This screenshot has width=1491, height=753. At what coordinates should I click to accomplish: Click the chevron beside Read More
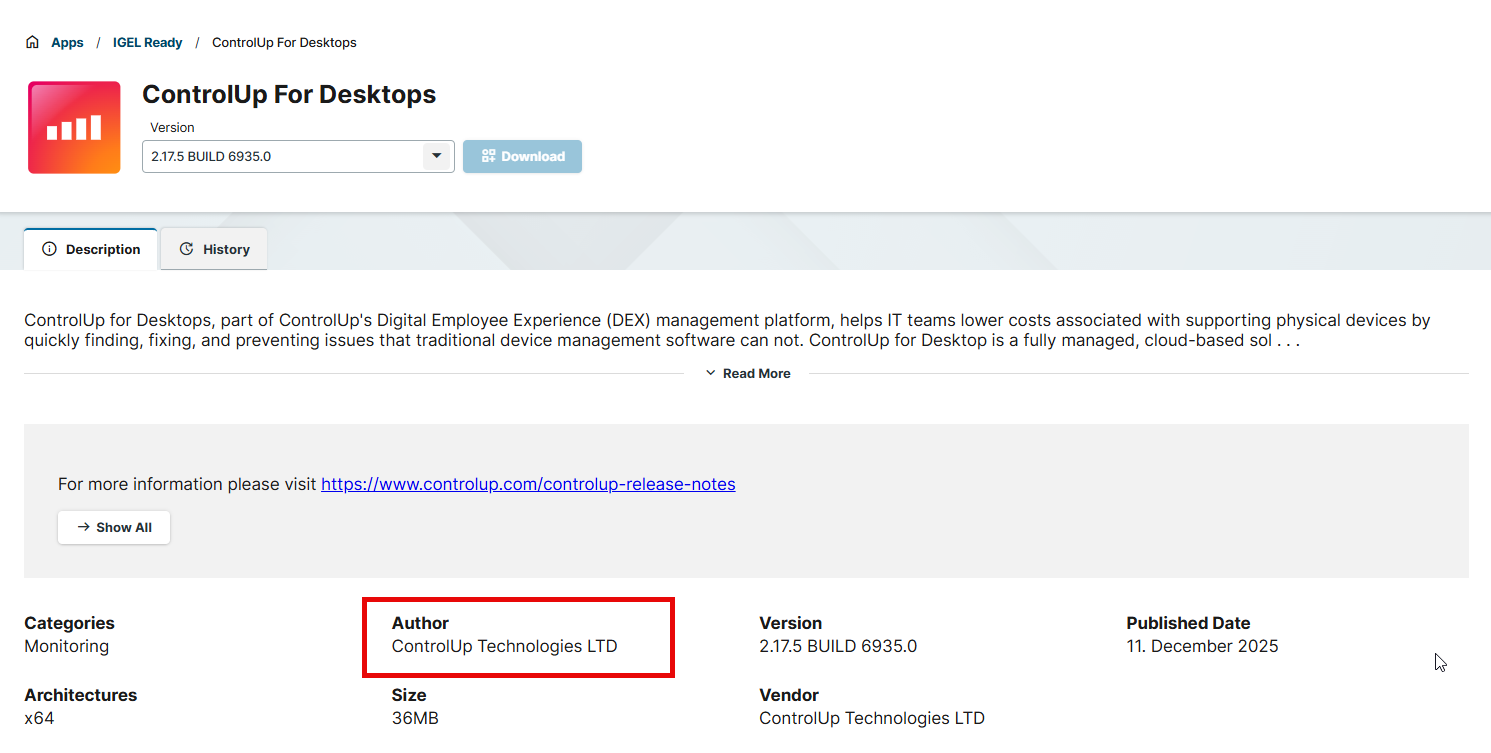[x=711, y=373]
